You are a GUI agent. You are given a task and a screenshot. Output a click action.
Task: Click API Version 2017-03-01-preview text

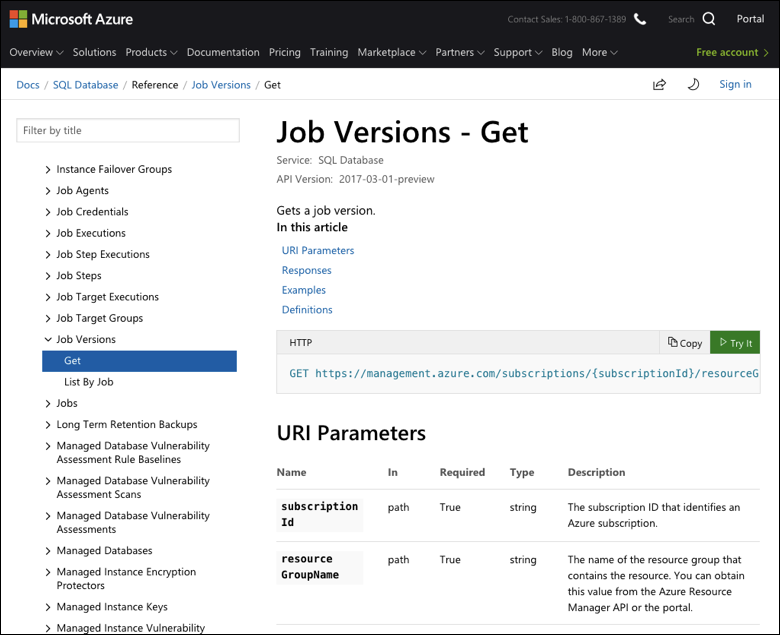pyautogui.click(x=355, y=179)
